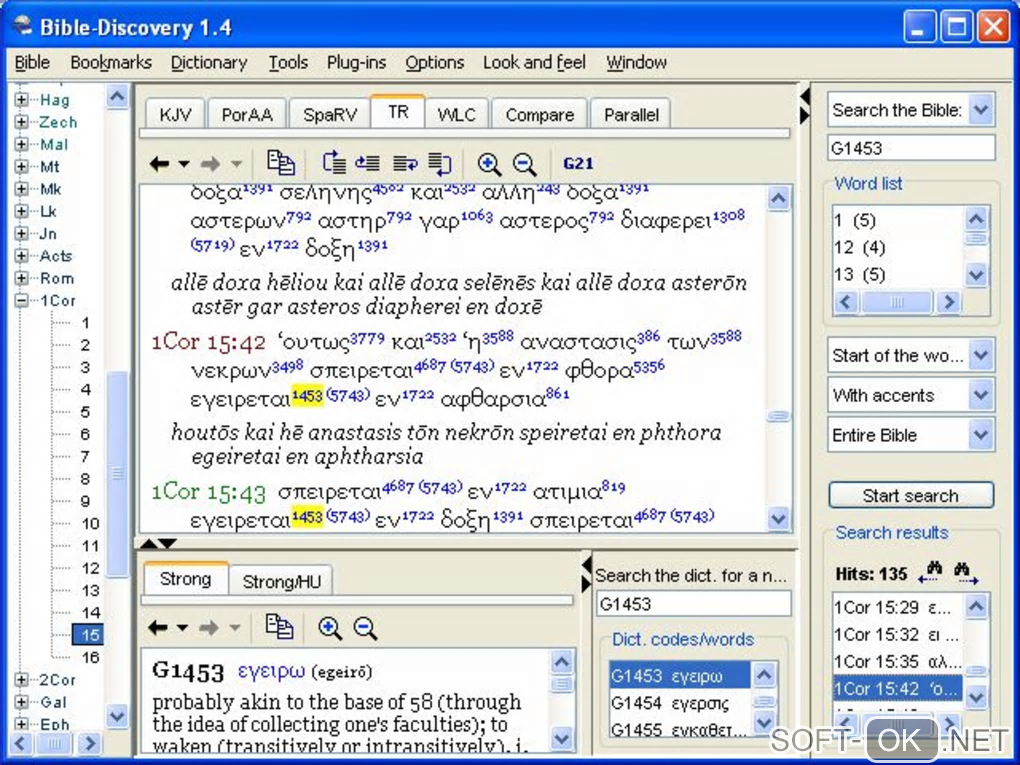Open the Bookmarks menu
Screen dimensions: 1020x765
click(111, 62)
